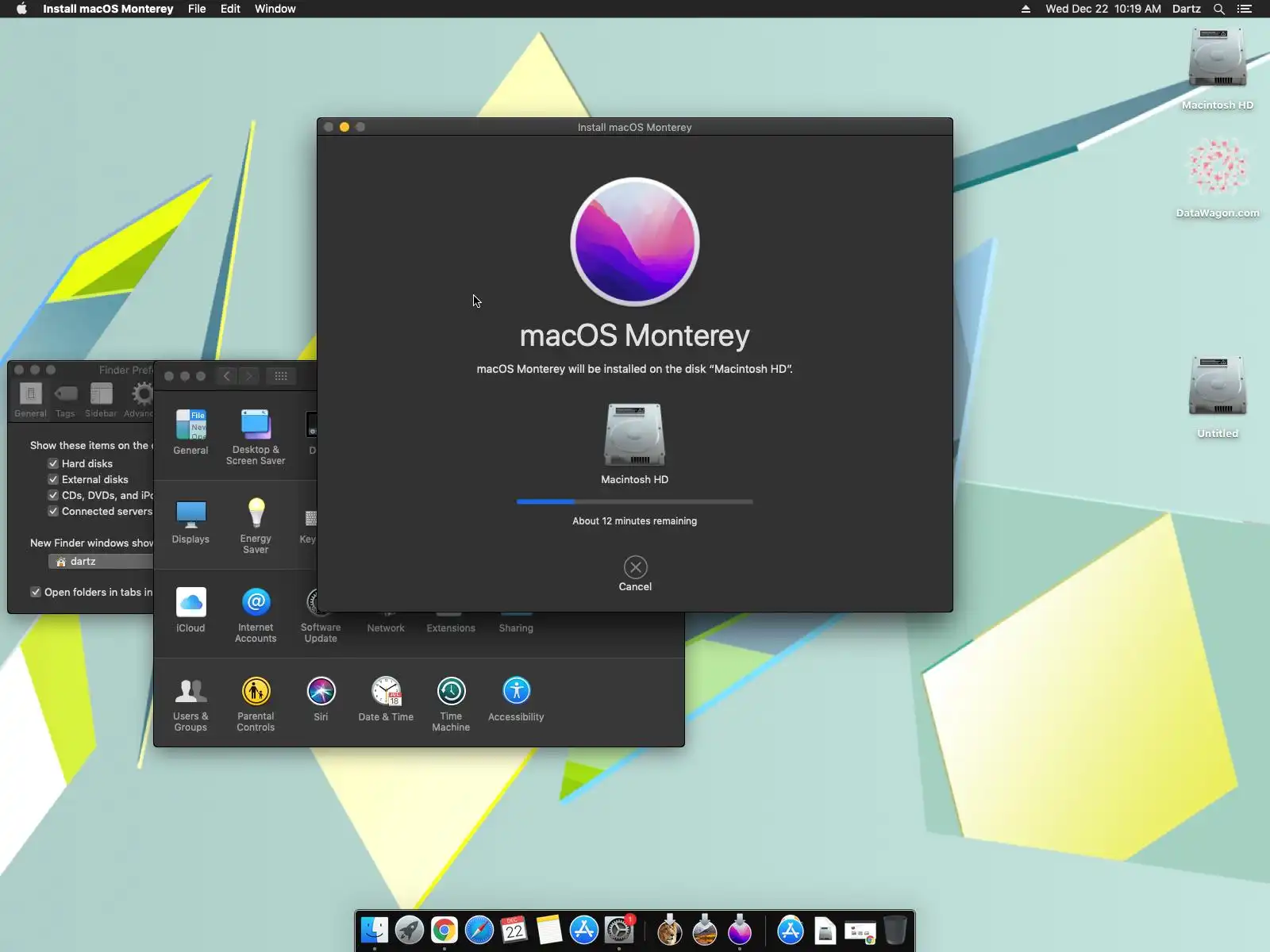Open General pane in System Preferences
This screenshot has height=952, width=1270.
click(190, 432)
